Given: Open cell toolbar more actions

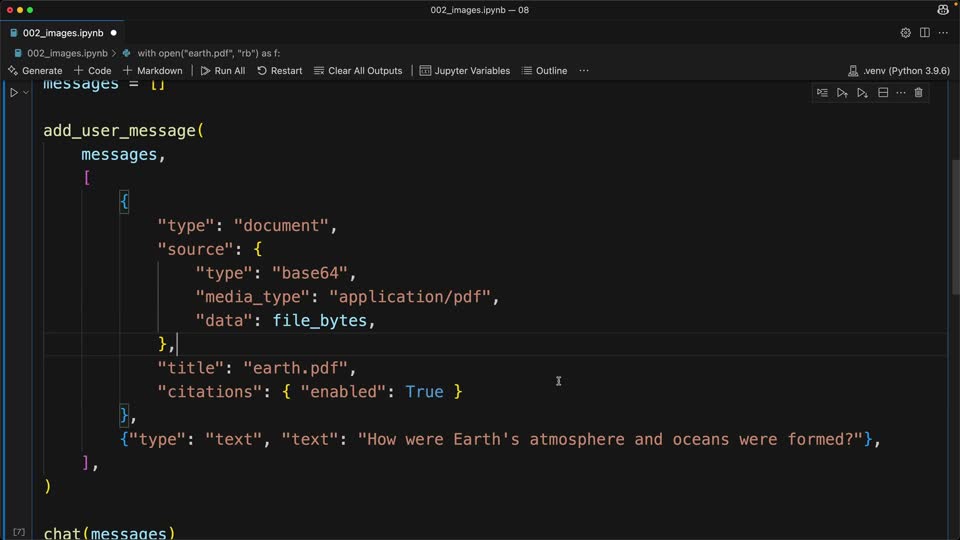Looking at the screenshot, I should 901,93.
